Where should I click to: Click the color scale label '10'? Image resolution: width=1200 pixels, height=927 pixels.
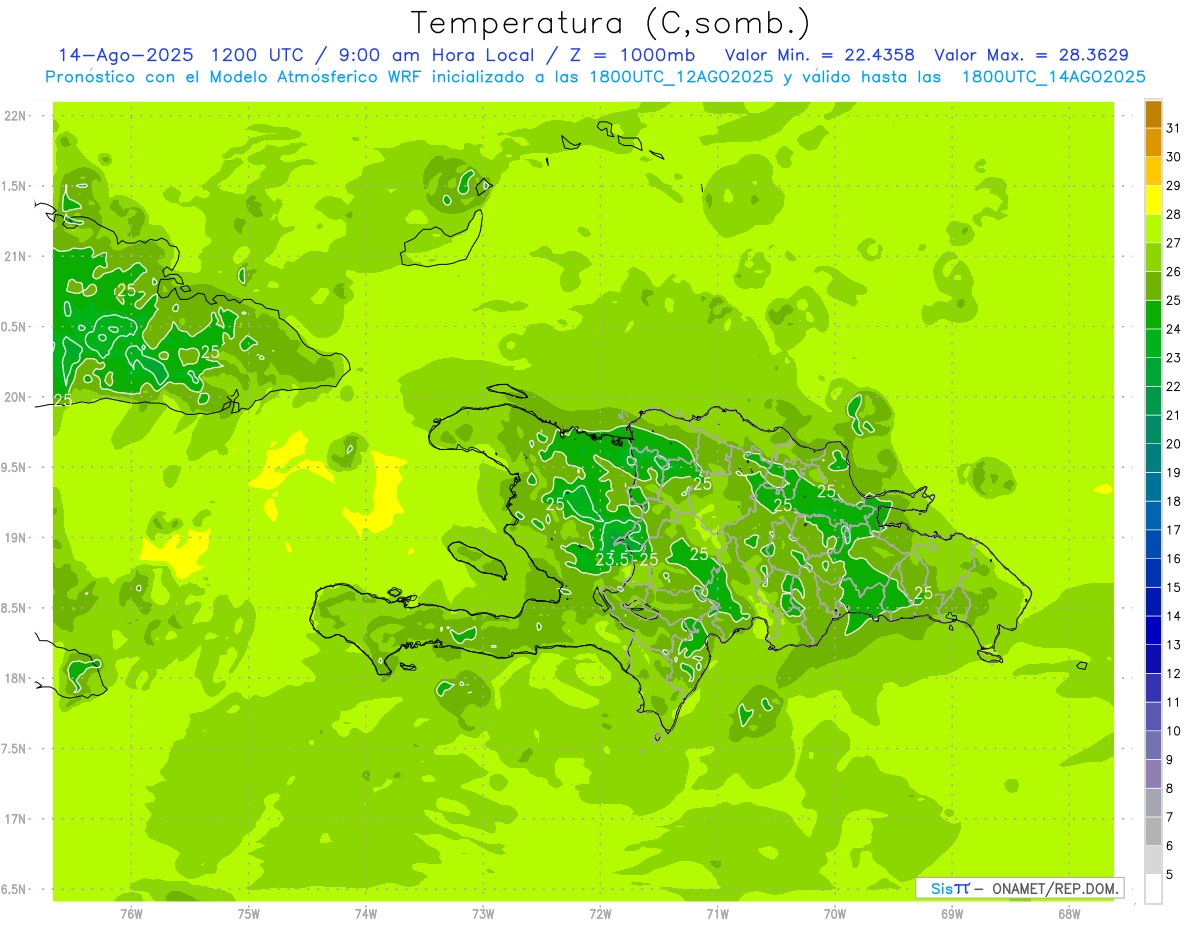(1174, 731)
